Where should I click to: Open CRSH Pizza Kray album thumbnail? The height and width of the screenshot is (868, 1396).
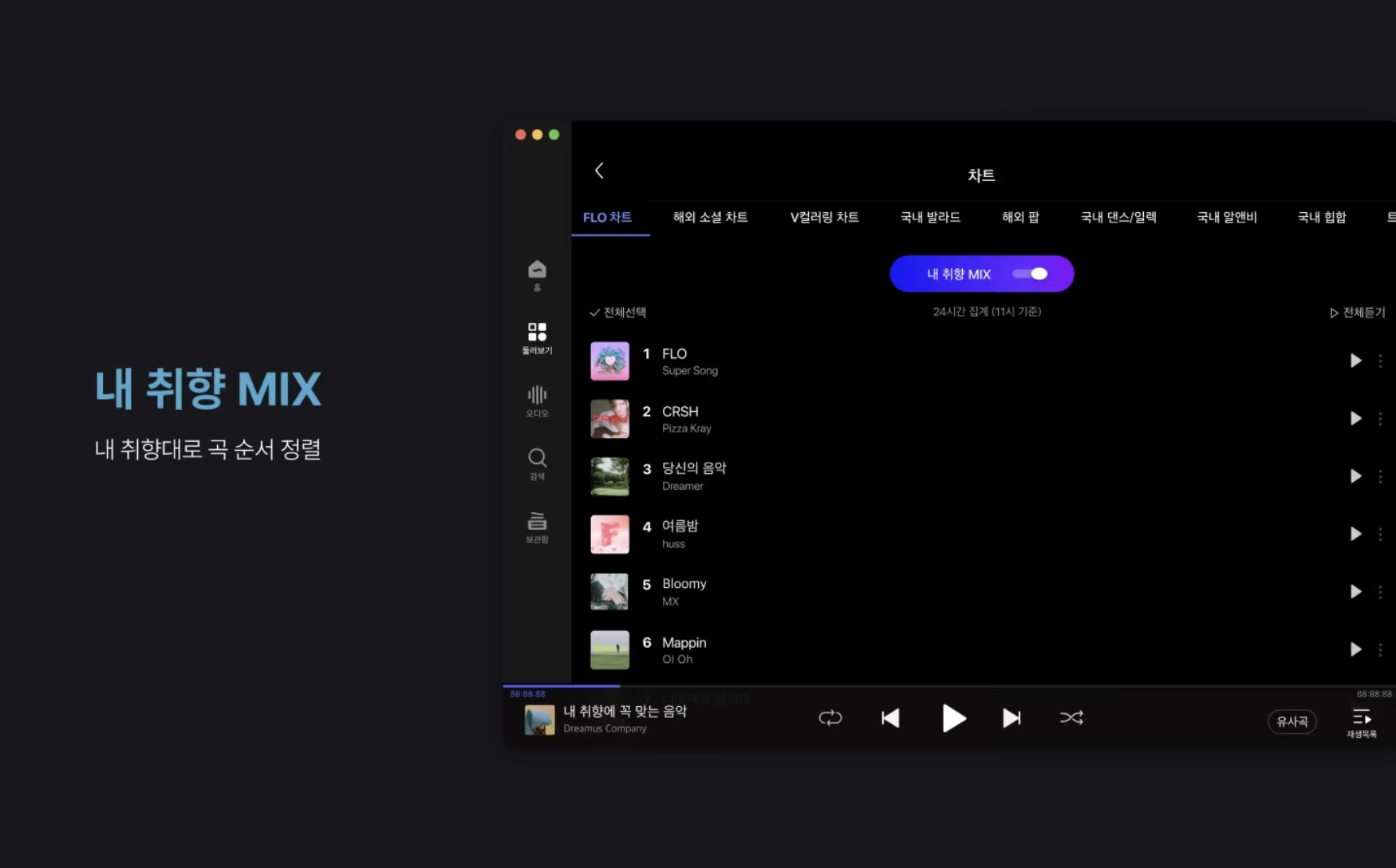[x=609, y=419]
